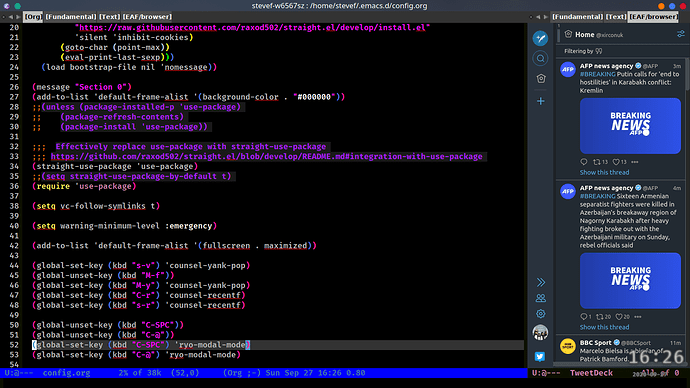690x388 pixels.
Task: Show thread for Armenian fighters tweet
Action: [x=604, y=327]
